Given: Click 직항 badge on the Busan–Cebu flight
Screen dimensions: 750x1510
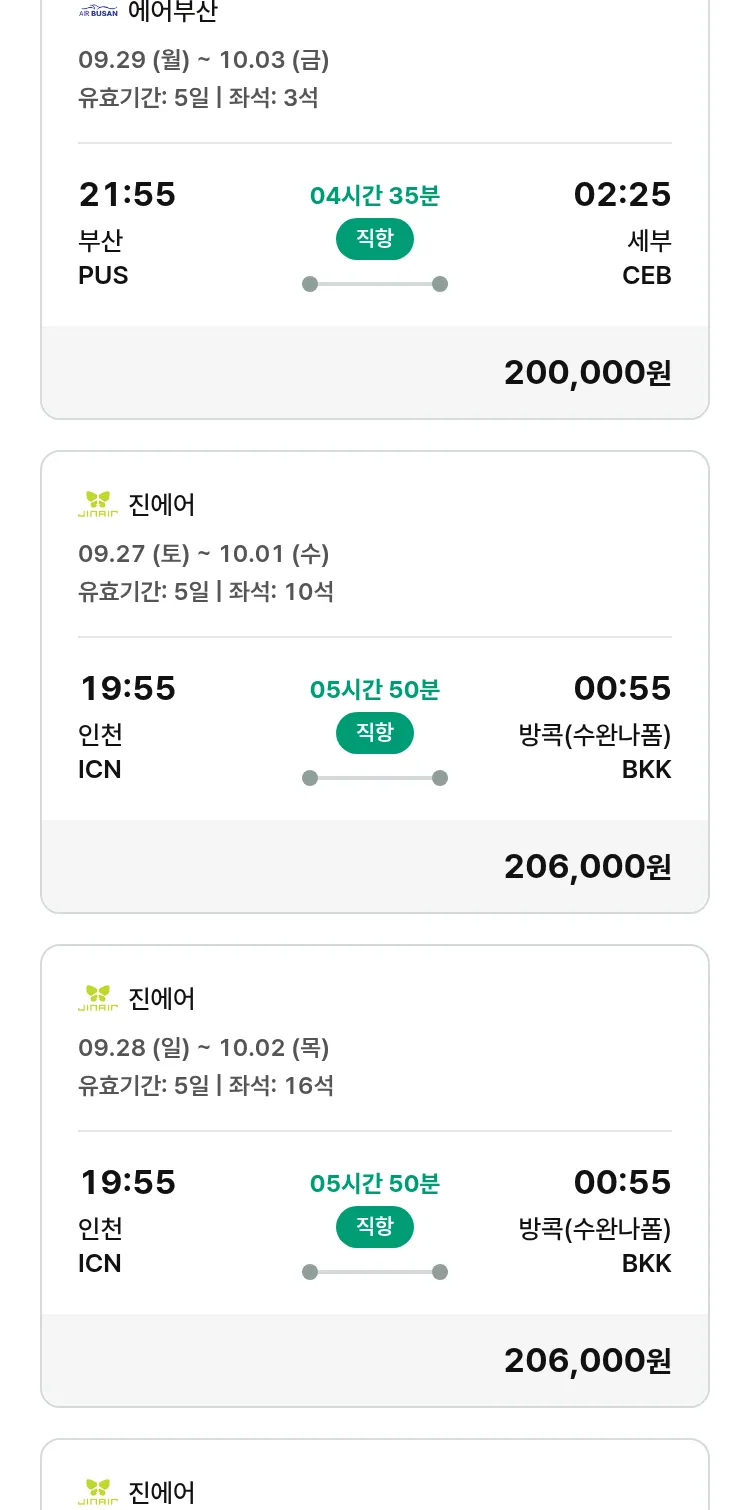Looking at the screenshot, I should coord(375,239).
